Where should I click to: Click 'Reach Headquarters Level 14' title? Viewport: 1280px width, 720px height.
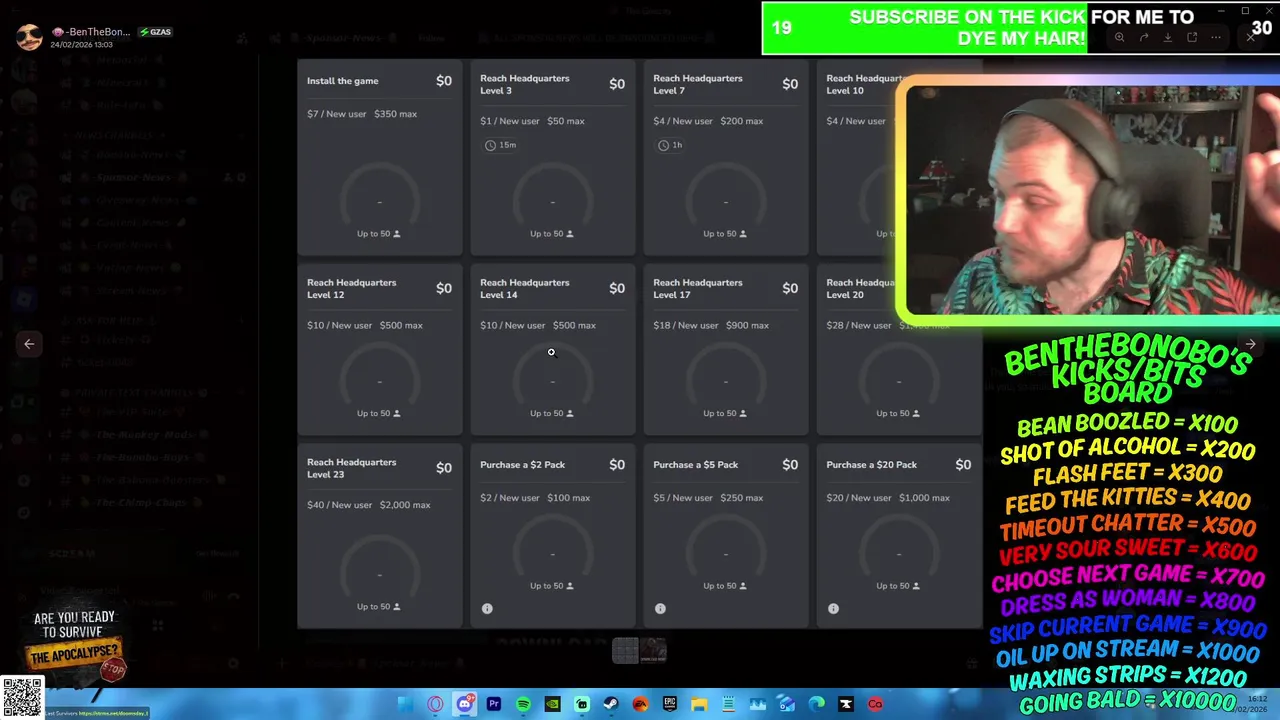pyautogui.click(x=525, y=288)
